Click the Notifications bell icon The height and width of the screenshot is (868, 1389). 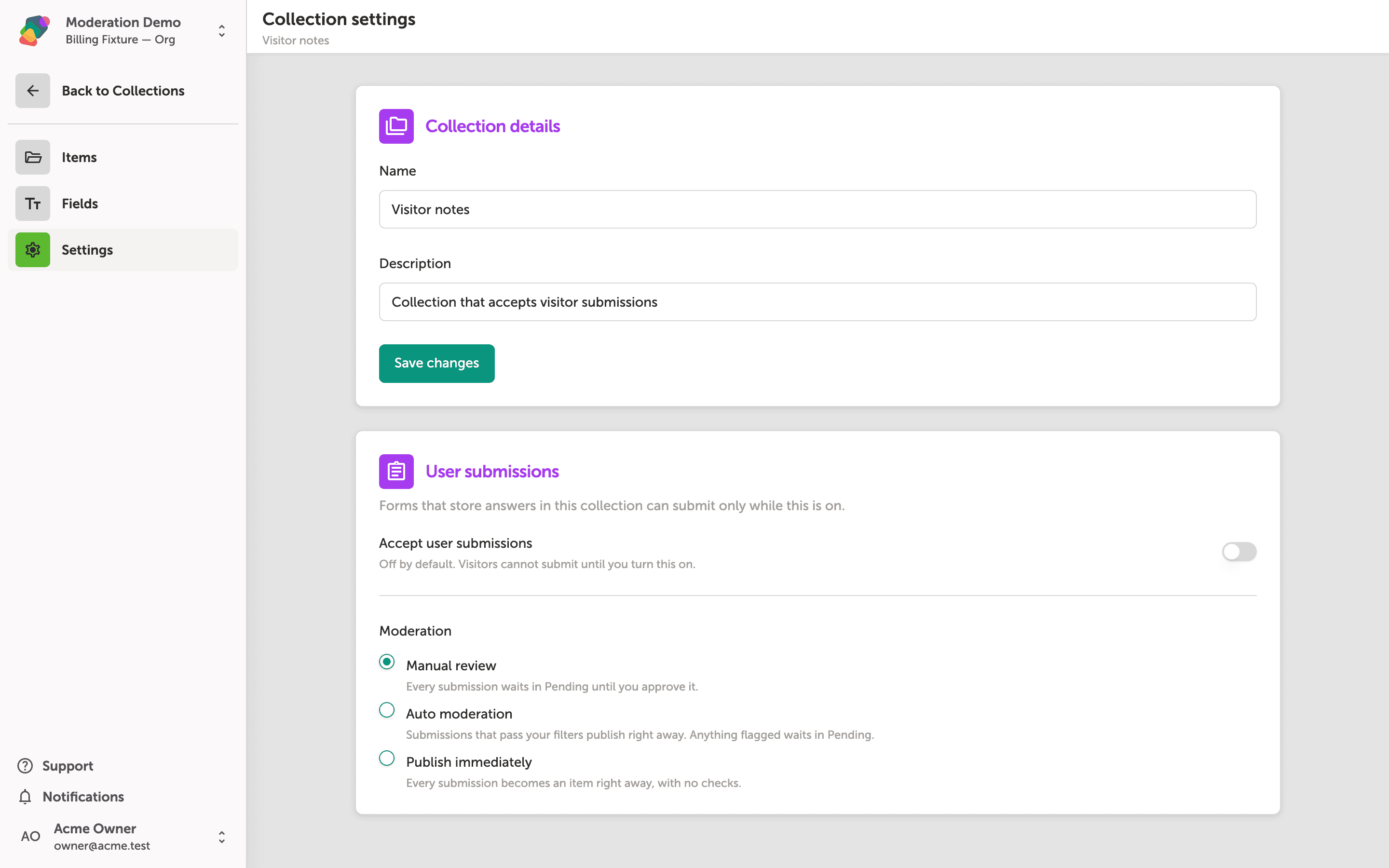[x=25, y=797]
